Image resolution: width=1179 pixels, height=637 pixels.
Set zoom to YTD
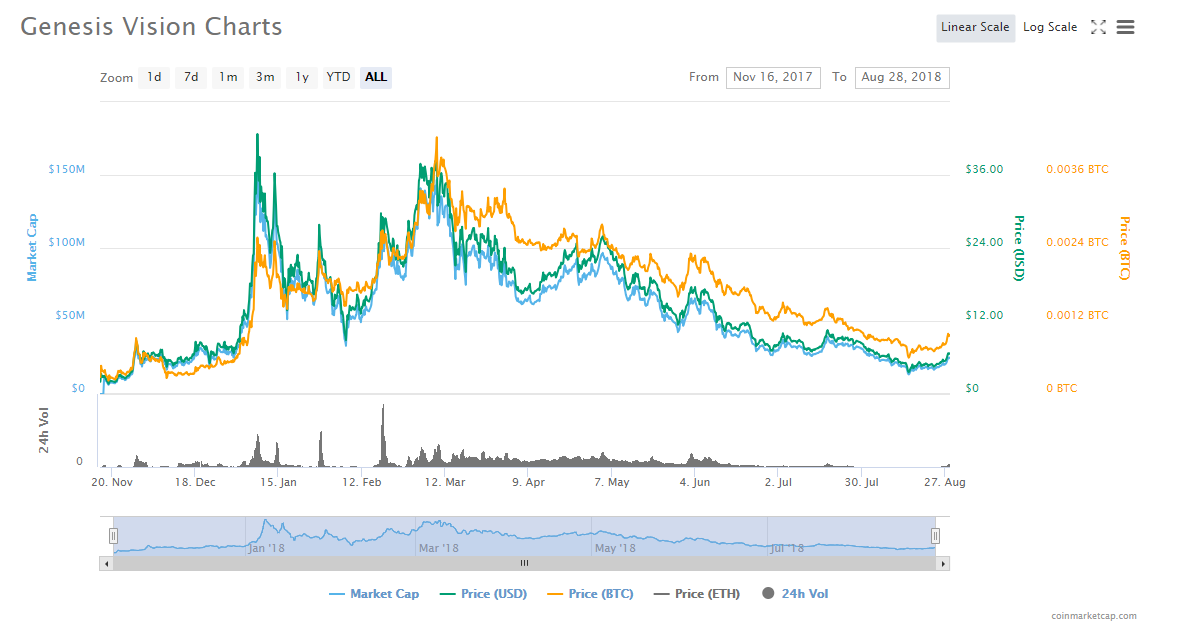(x=338, y=77)
